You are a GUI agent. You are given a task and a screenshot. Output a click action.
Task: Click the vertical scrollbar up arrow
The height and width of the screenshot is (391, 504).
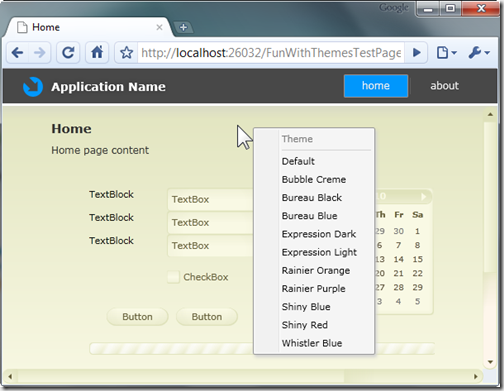click(490, 115)
